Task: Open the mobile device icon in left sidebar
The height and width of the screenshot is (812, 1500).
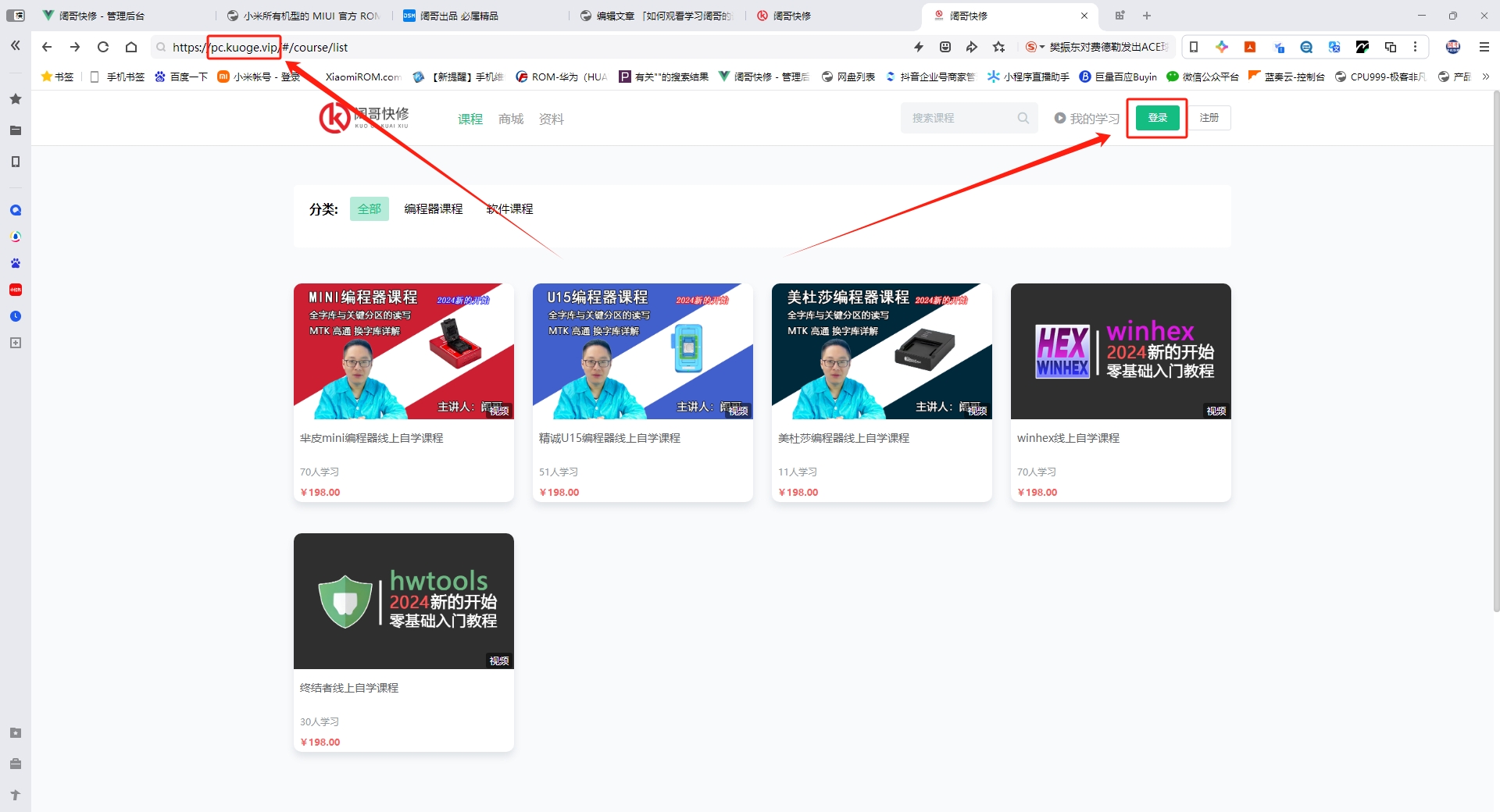Action: [16, 162]
